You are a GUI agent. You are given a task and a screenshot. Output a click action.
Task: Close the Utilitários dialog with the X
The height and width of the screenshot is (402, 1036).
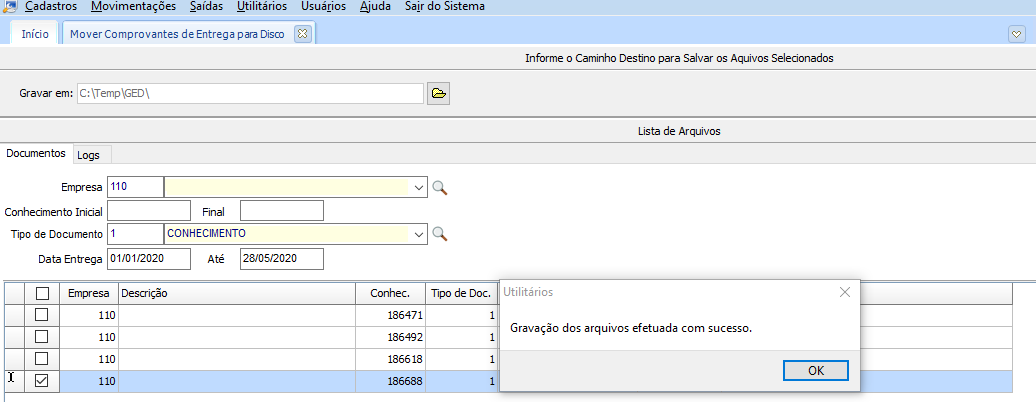coord(845,292)
